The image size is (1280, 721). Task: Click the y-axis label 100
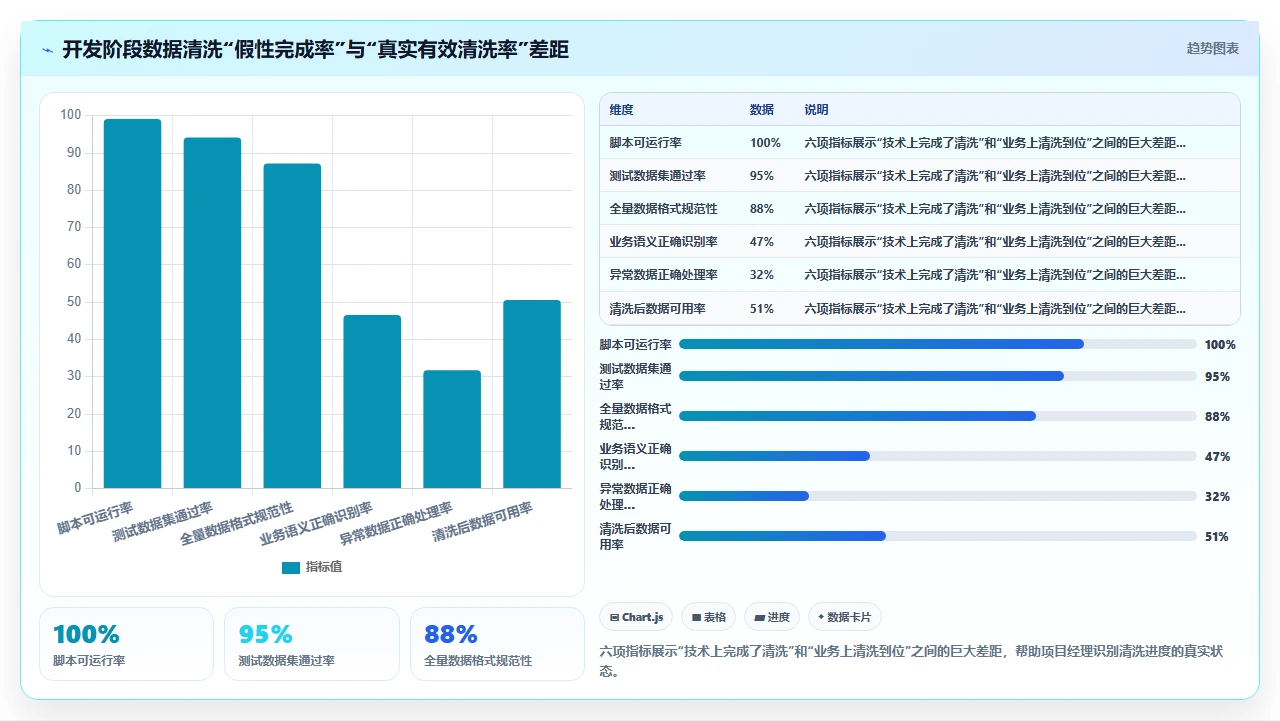[71, 115]
